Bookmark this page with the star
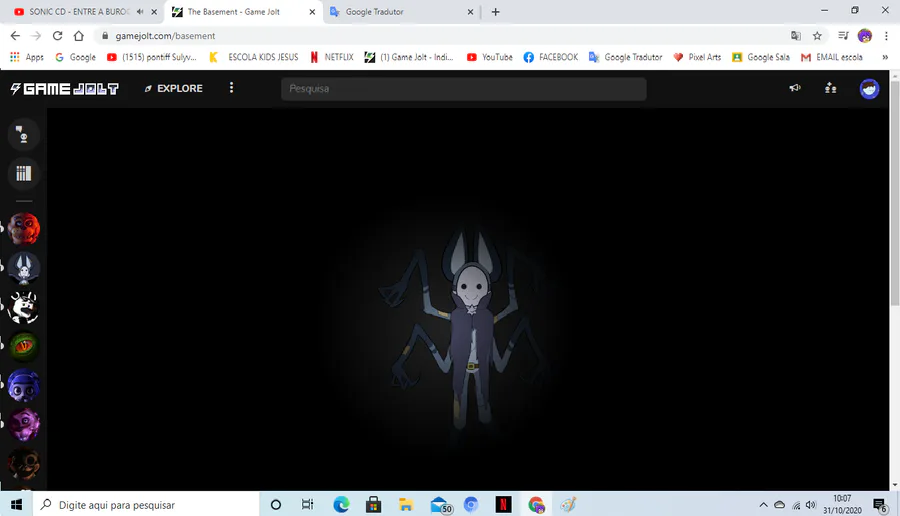The image size is (900, 516). point(817,36)
